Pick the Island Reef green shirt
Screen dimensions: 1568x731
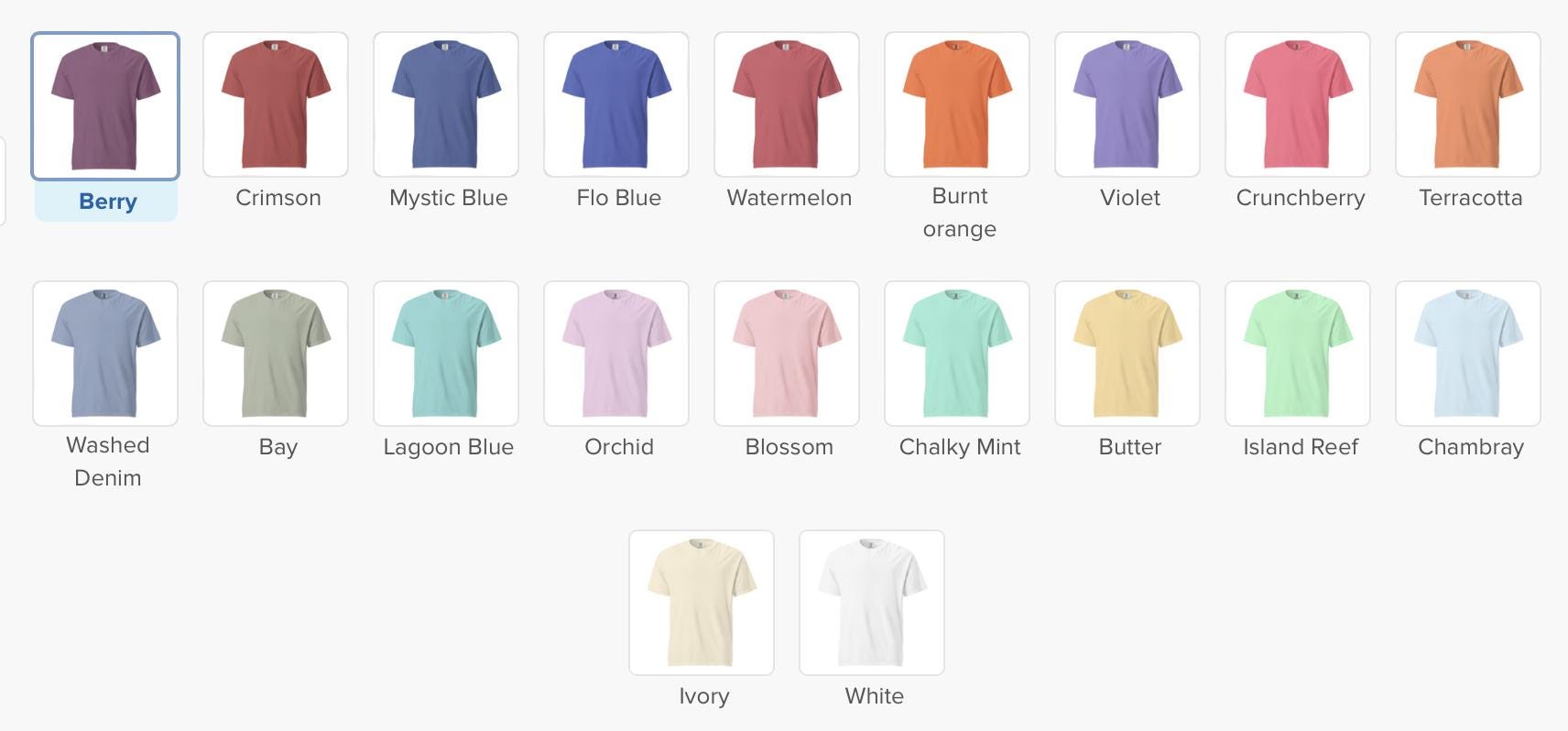(1298, 354)
